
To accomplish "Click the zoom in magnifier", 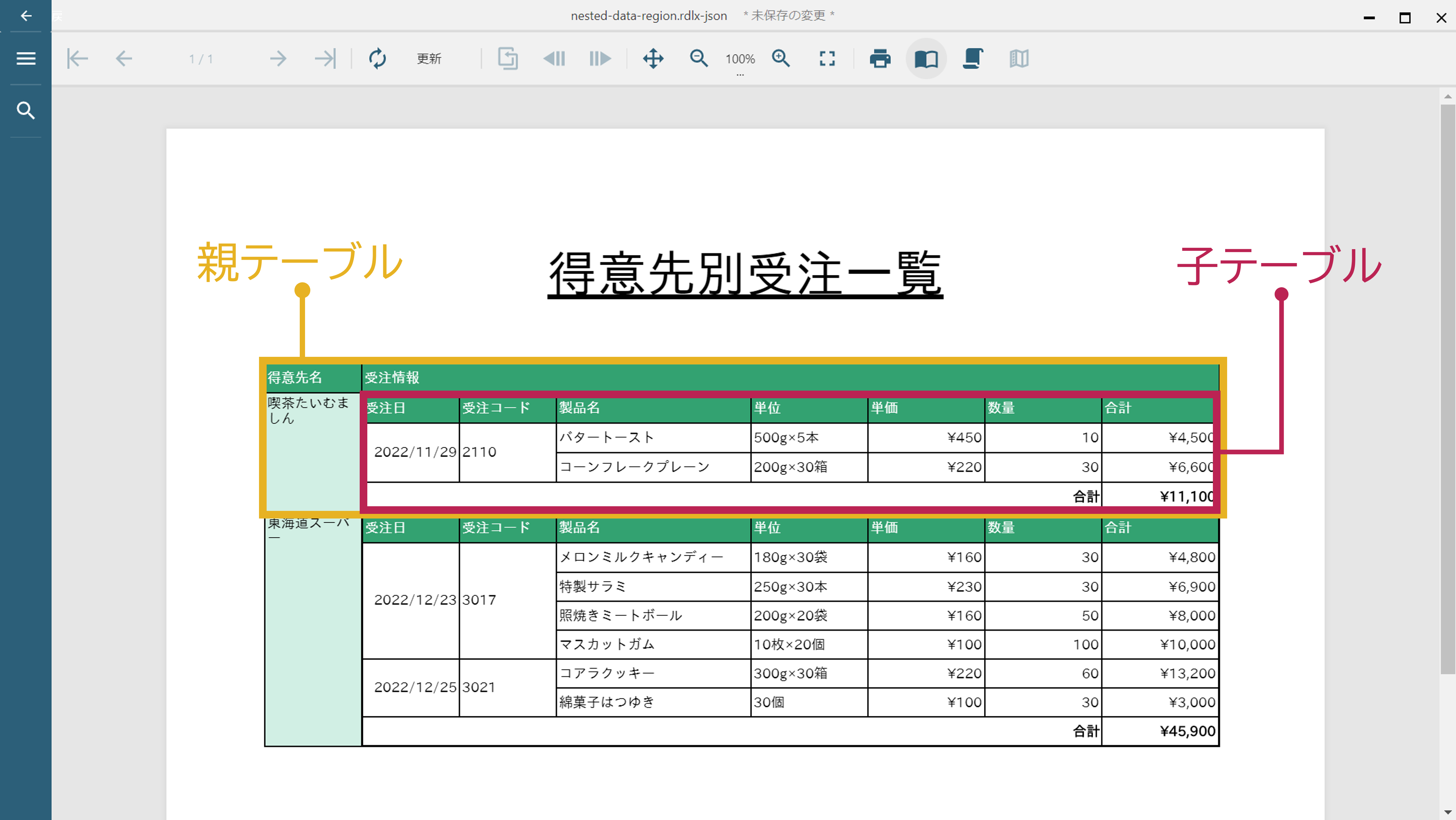I will (x=781, y=59).
